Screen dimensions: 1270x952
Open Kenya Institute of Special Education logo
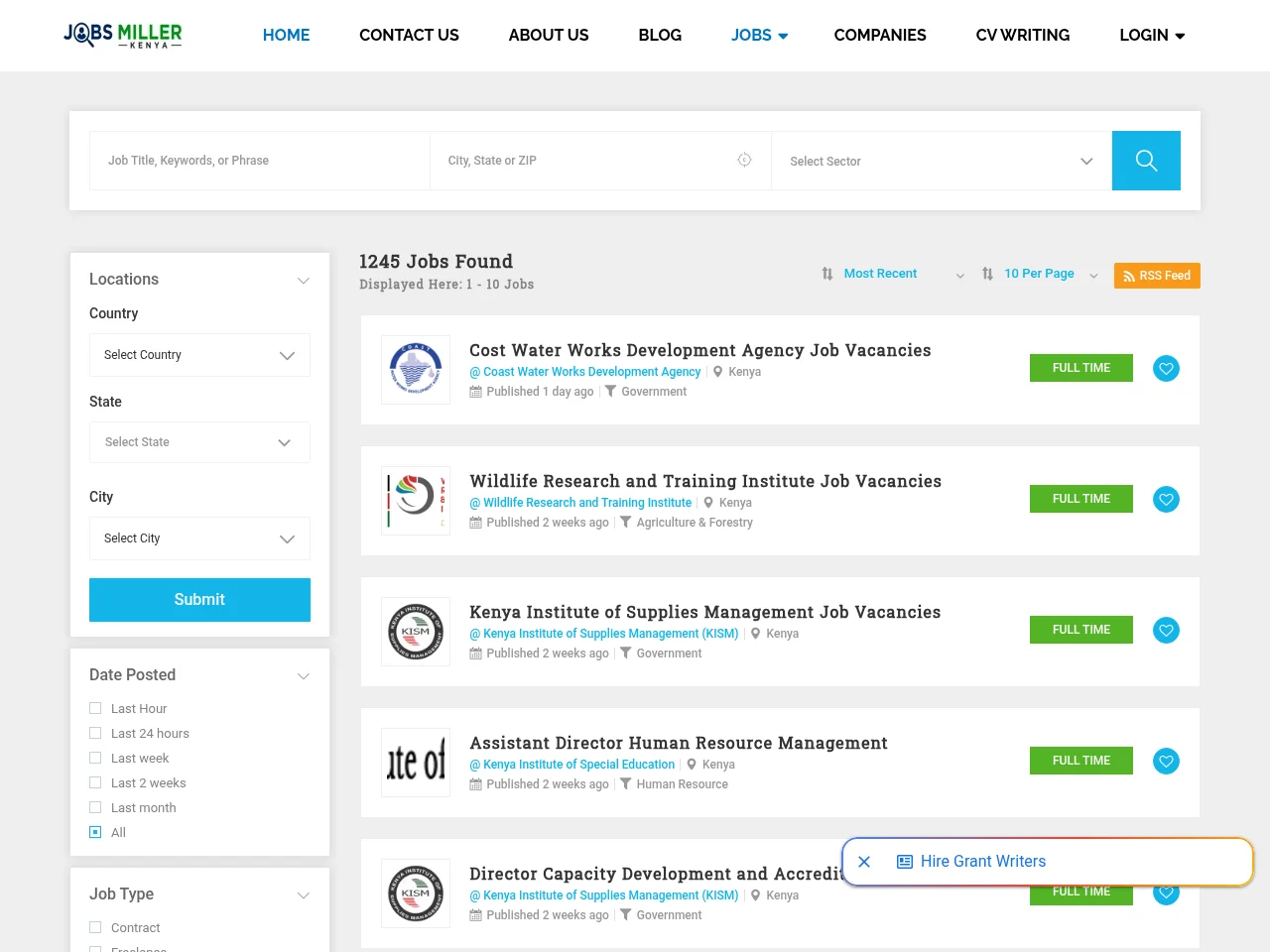(416, 763)
